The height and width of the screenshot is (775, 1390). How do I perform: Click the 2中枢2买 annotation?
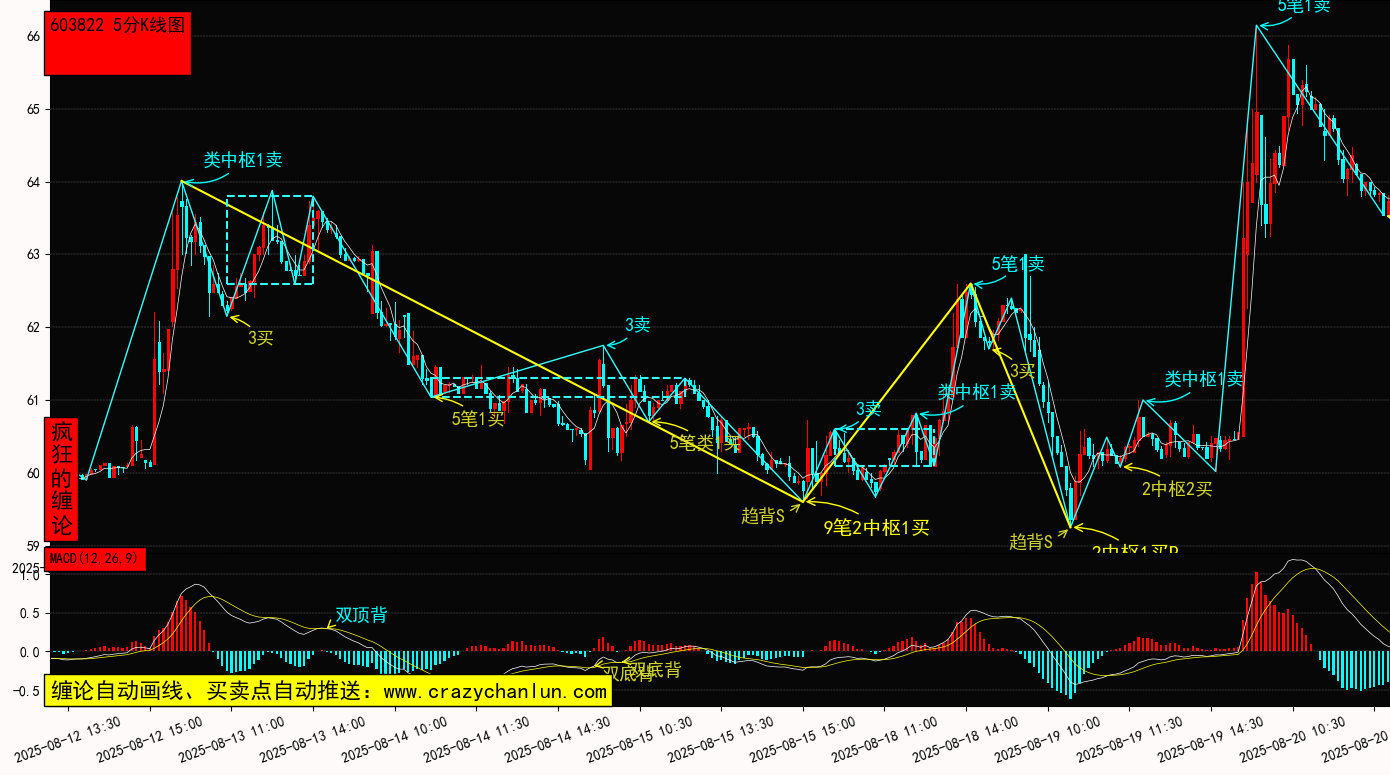click(1177, 489)
